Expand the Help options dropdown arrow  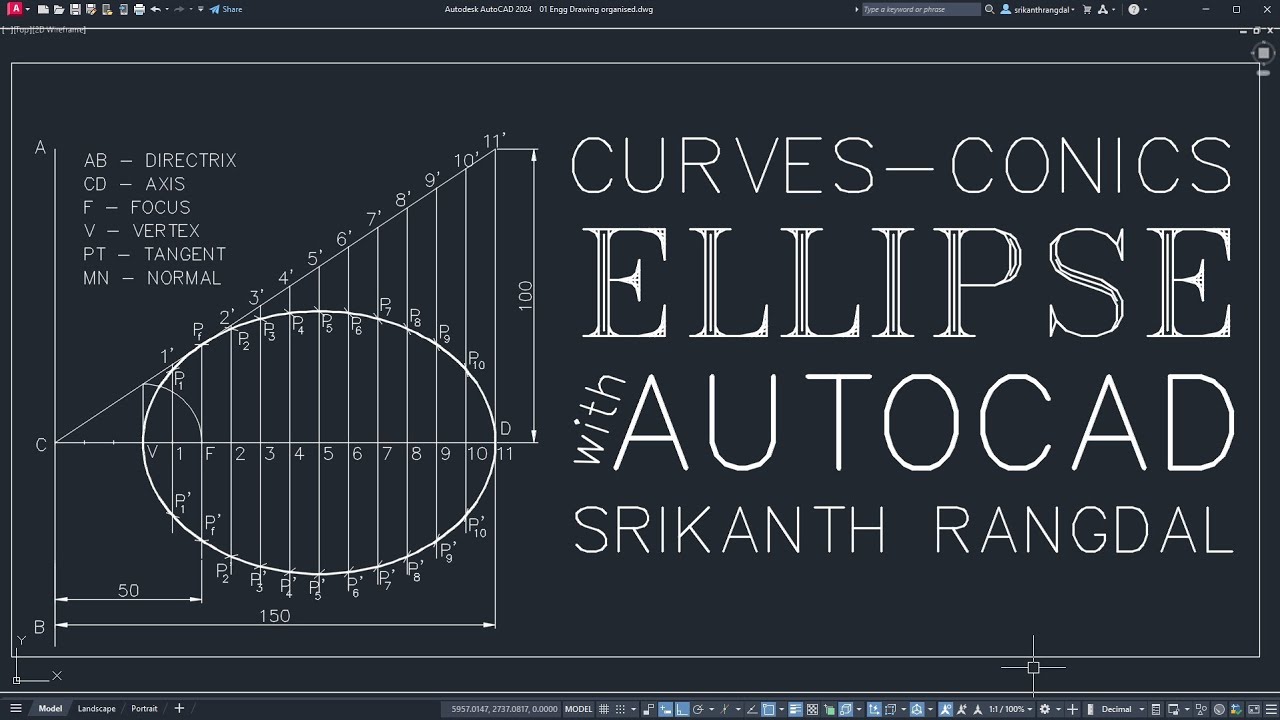[1145, 9]
